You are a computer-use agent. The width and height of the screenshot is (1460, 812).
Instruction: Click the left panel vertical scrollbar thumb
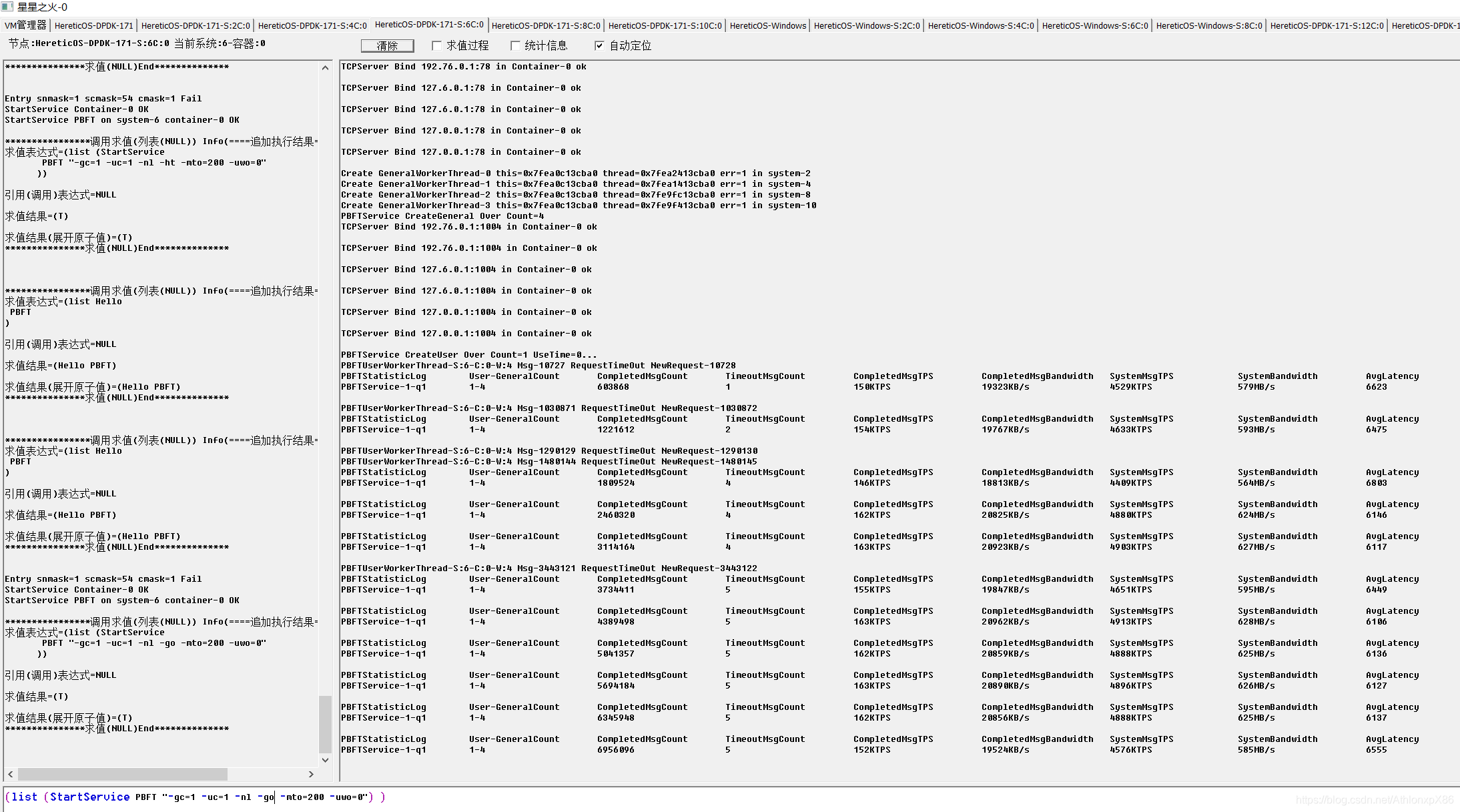coord(325,723)
